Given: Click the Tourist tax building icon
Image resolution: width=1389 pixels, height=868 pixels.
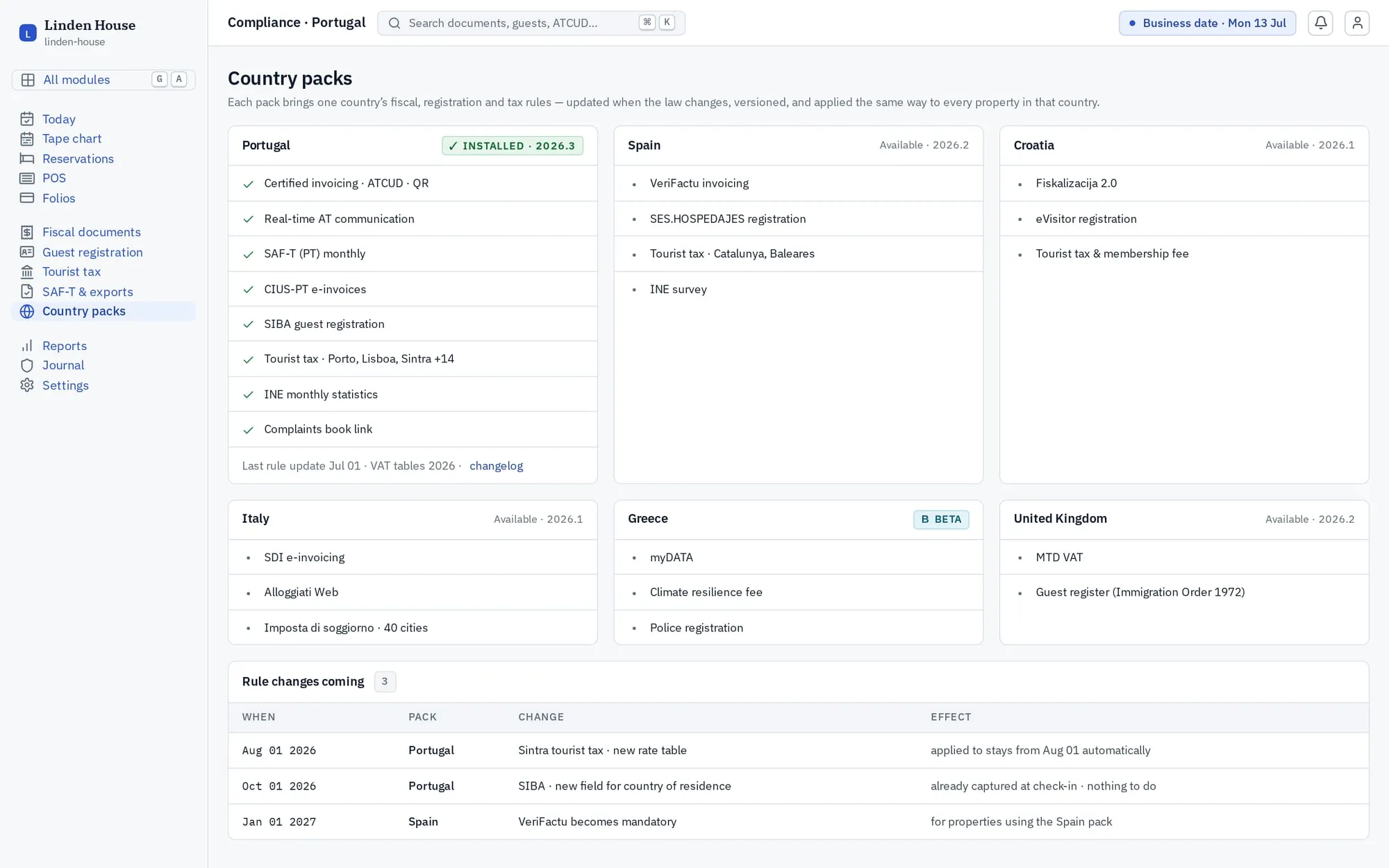Looking at the screenshot, I should point(27,272).
